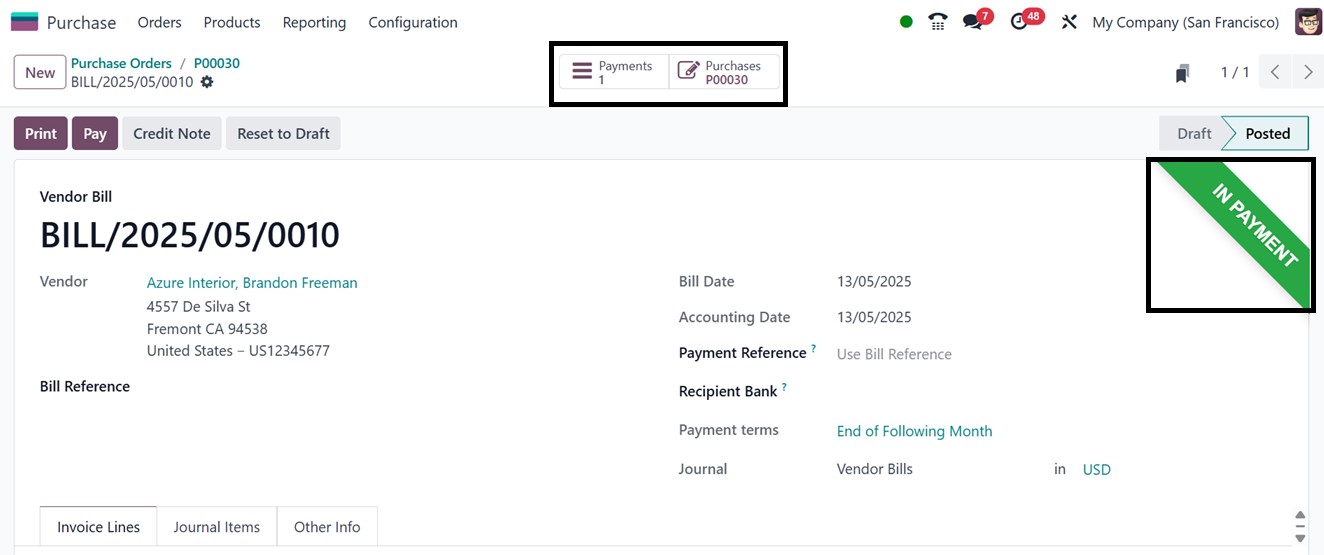Image resolution: width=1324 pixels, height=555 pixels.
Task: Switch to the Other Info tab
Action: coord(327,527)
